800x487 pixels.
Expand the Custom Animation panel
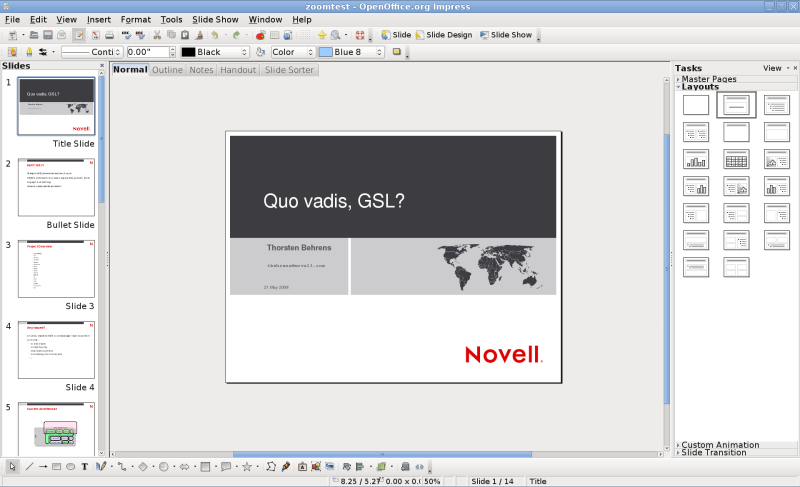(x=719, y=445)
